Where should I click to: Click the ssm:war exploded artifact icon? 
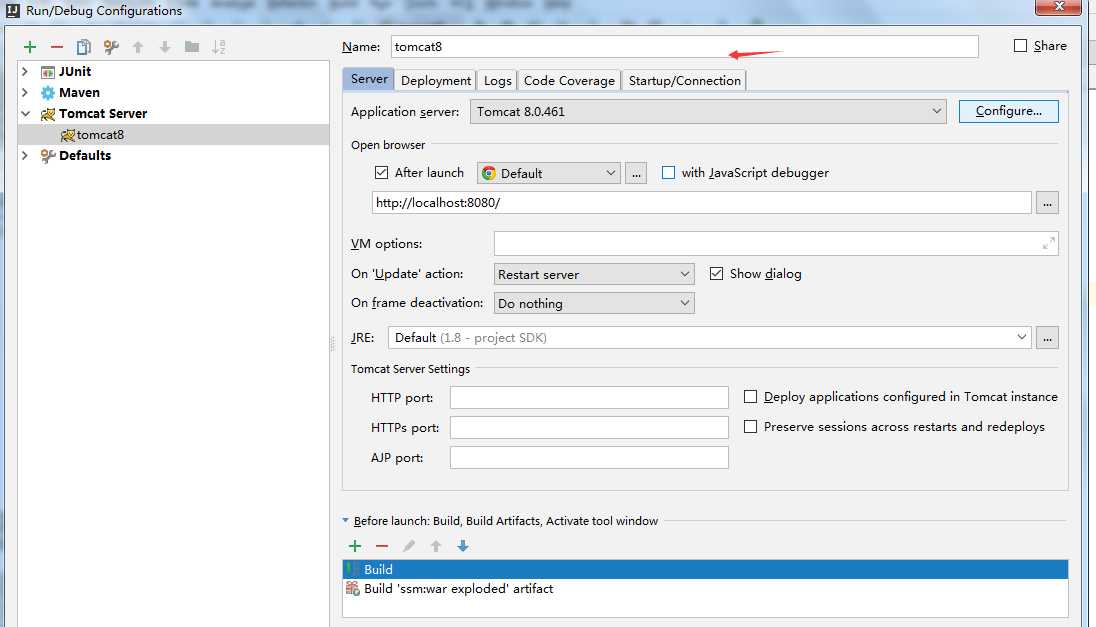[x=353, y=589]
